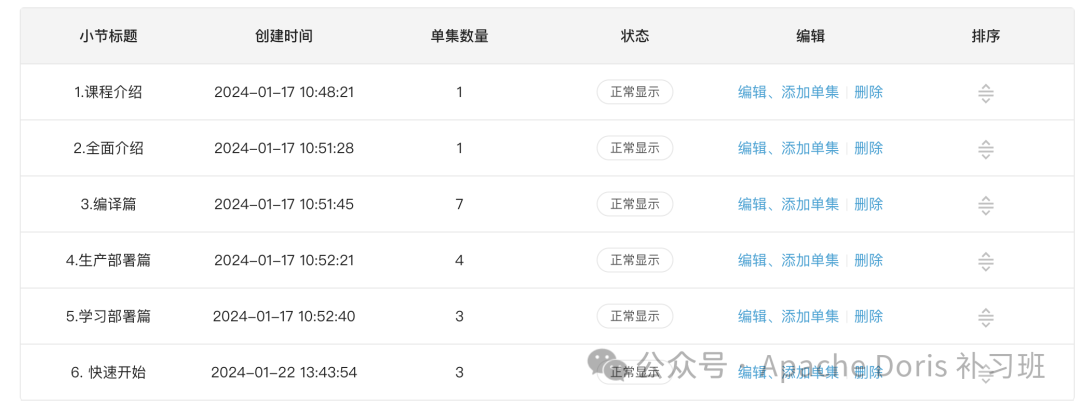The width and height of the screenshot is (1080, 409).
Task: Click sort handle for 1.课程介绍 row
Action: (985, 93)
